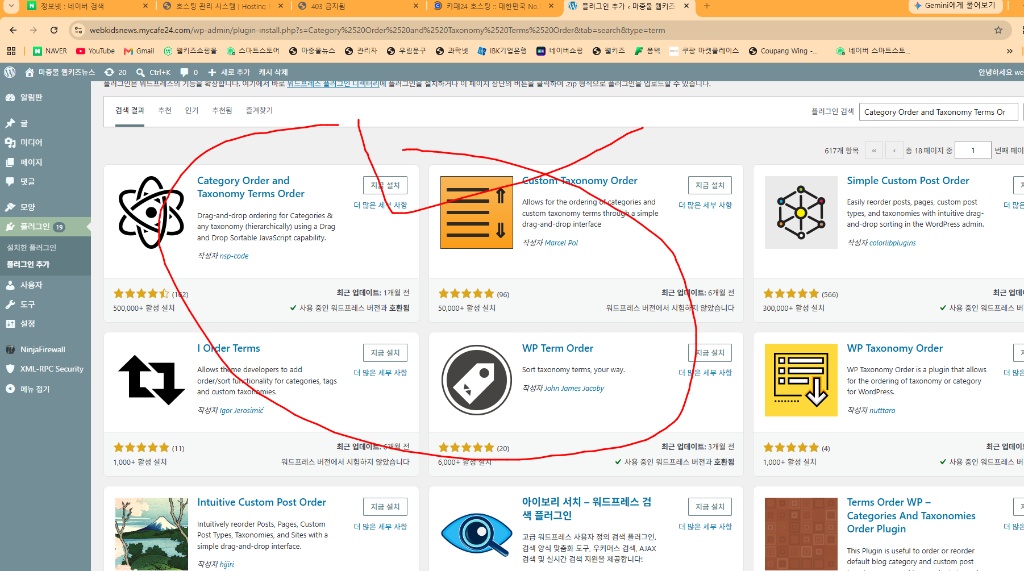Click the updates counter showing 20

(x=116, y=72)
